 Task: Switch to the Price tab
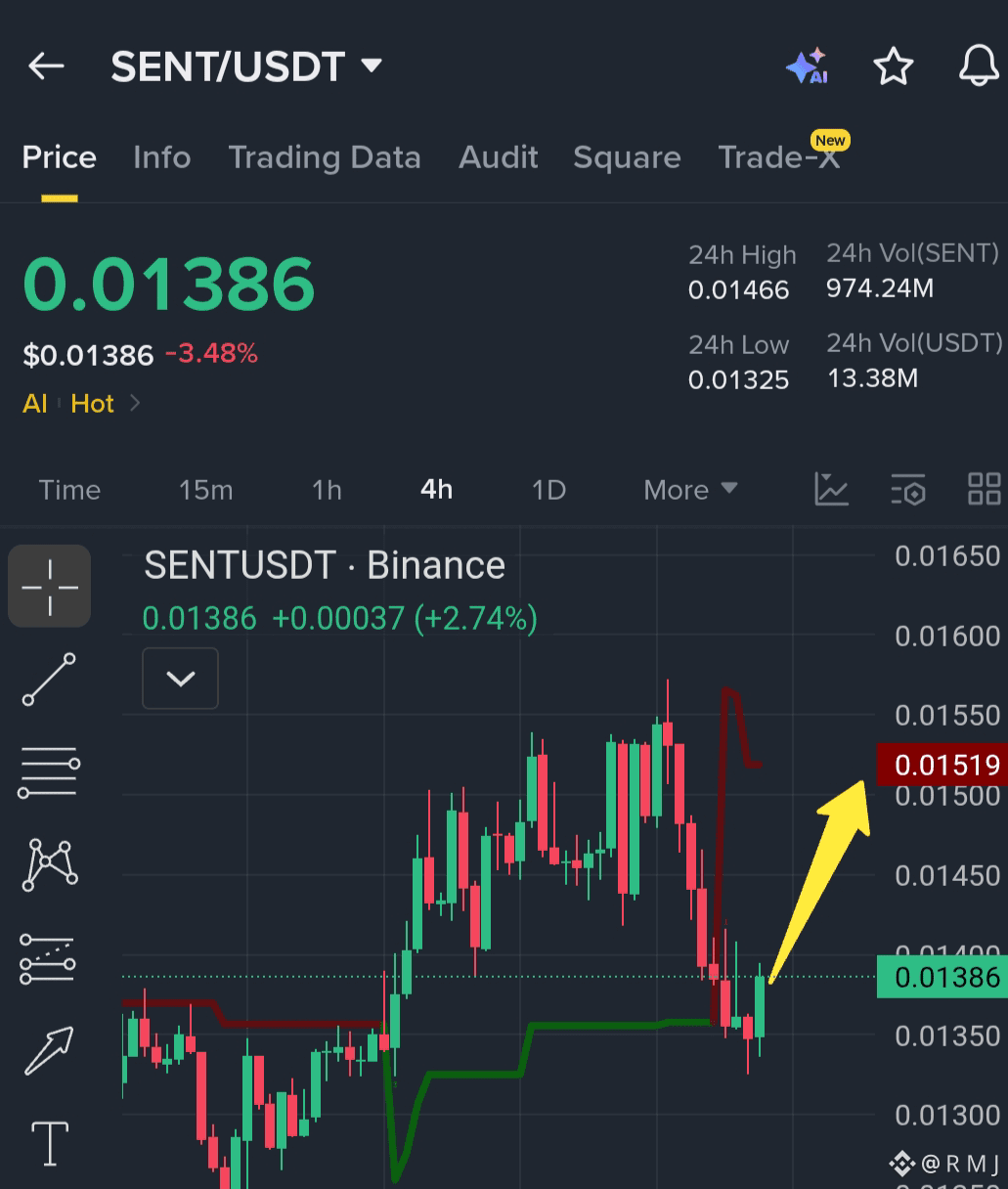60,157
